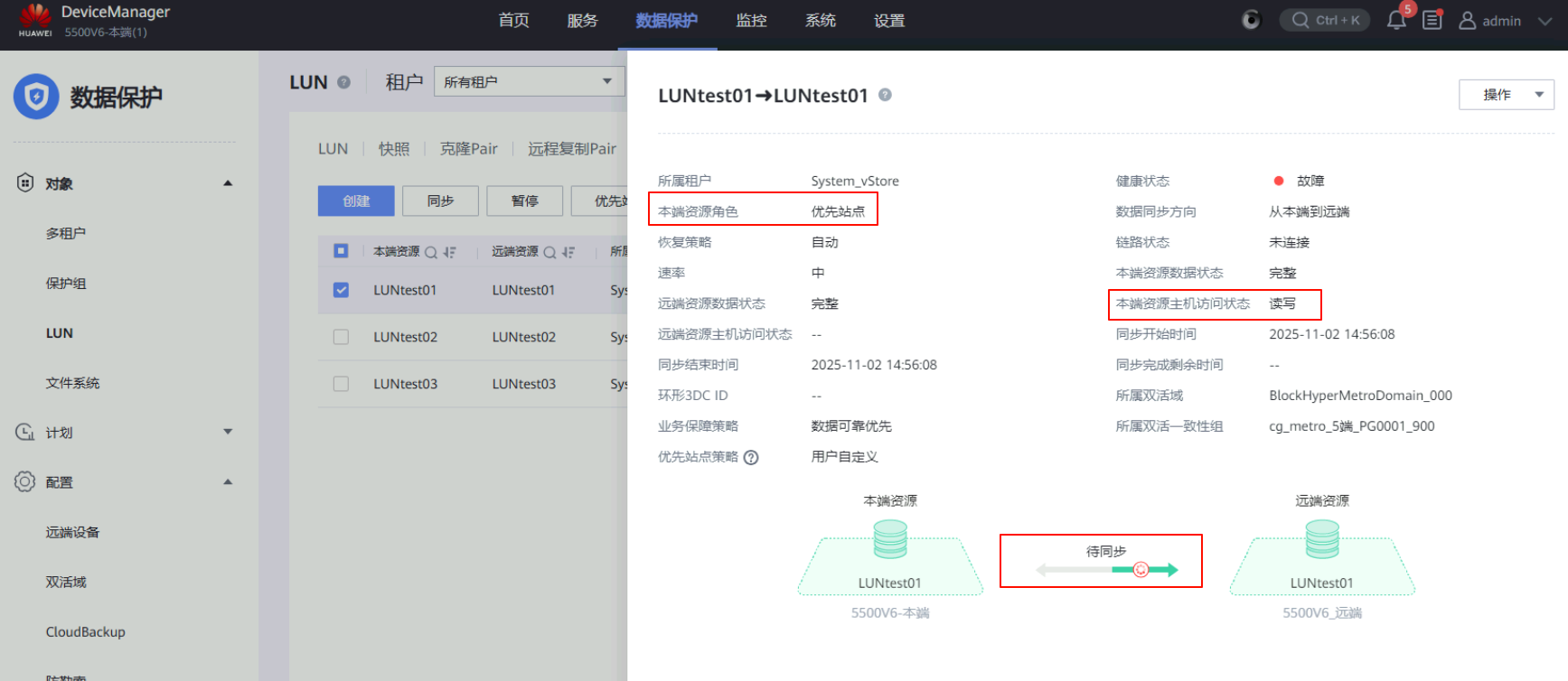Screen dimensions: 1568x681
Task: Click the pending sync status indicator icon
Action: pos(1141,570)
